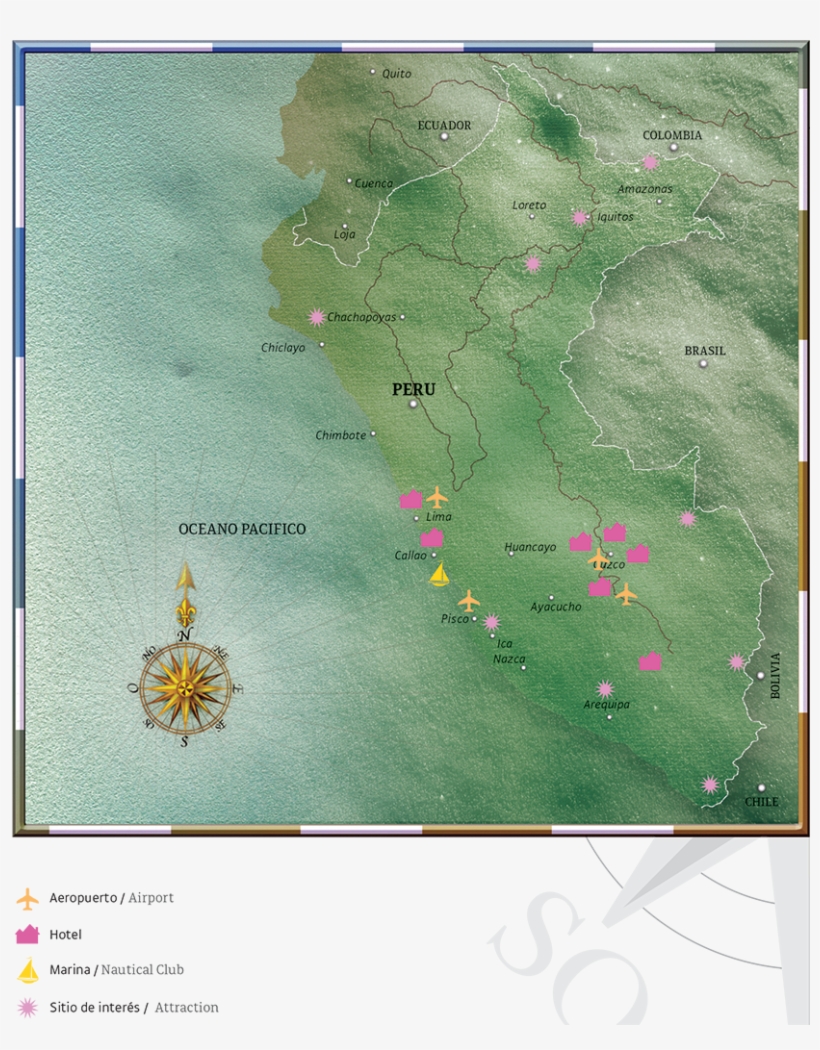Select the Cuenca city label
Image resolution: width=820 pixels, height=1050 pixels.
click(x=374, y=183)
